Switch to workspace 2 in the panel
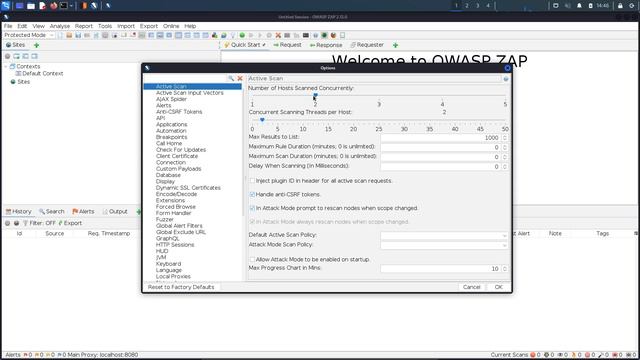This screenshot has width=640, height=360. pyautogui.click(x=467, y=6)
